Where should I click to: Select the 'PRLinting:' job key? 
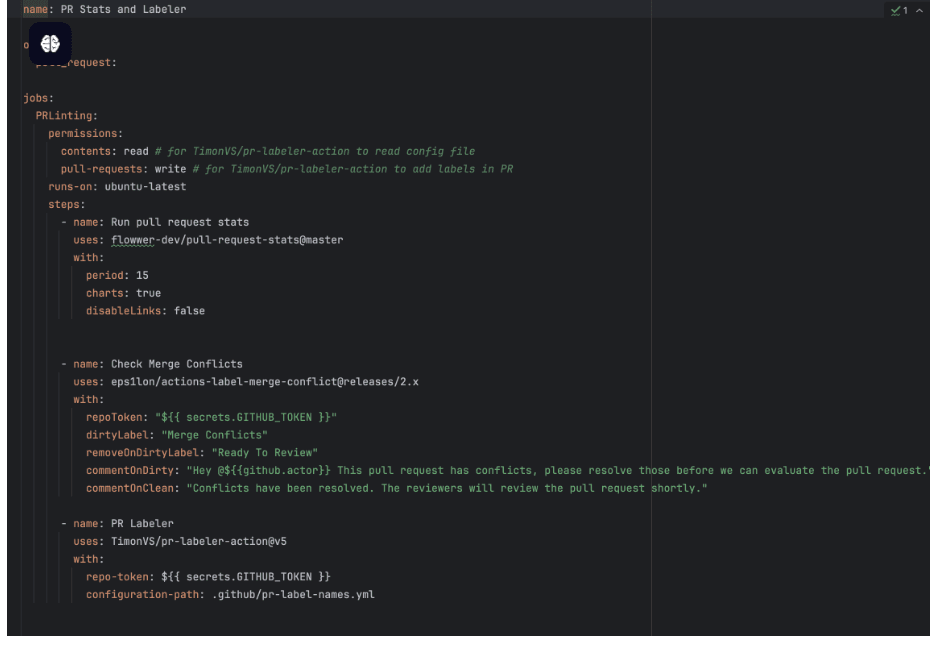tap(66, 116)
